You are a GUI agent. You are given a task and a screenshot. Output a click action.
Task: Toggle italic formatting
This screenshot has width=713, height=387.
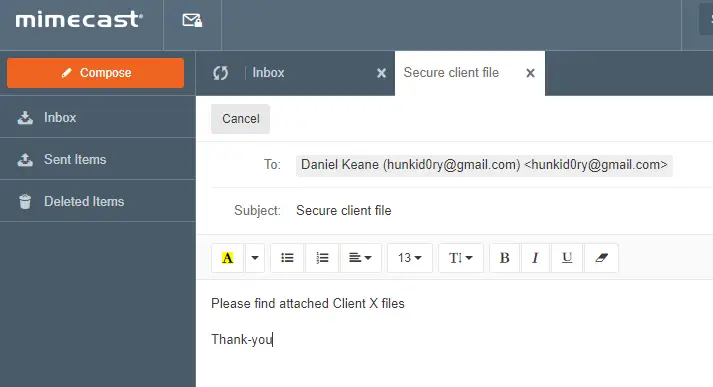coord(535,258)
